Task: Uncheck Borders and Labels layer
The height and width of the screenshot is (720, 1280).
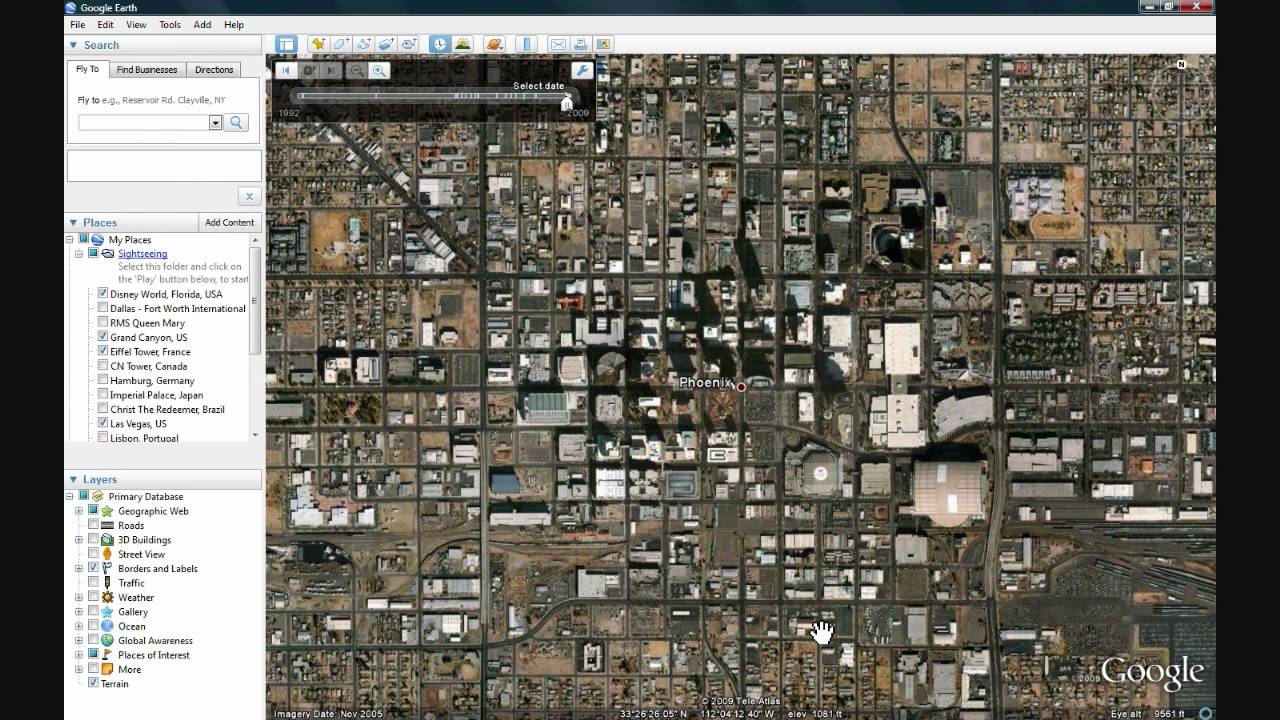Action: 93,568
